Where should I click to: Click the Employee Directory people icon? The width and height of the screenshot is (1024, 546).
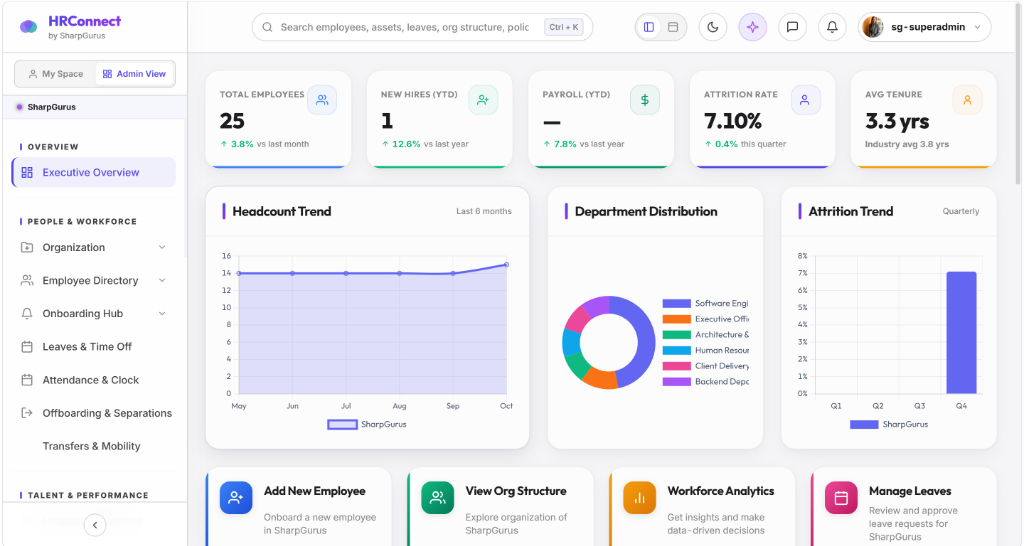[27, 280]
